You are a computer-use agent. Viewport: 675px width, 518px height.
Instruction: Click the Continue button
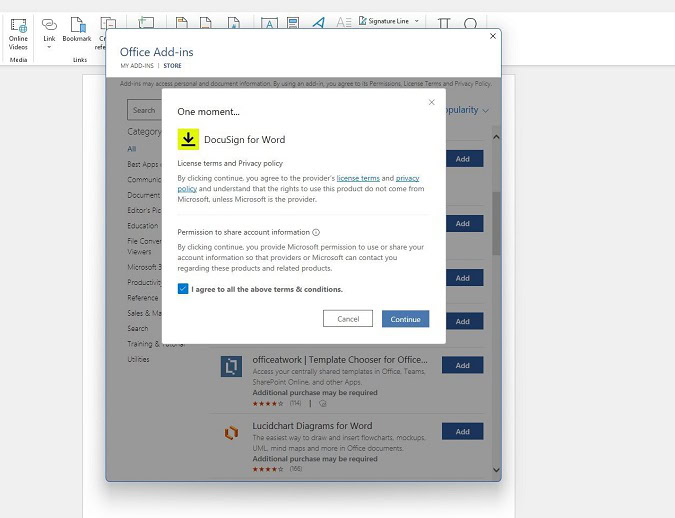(x=406, y=319)
